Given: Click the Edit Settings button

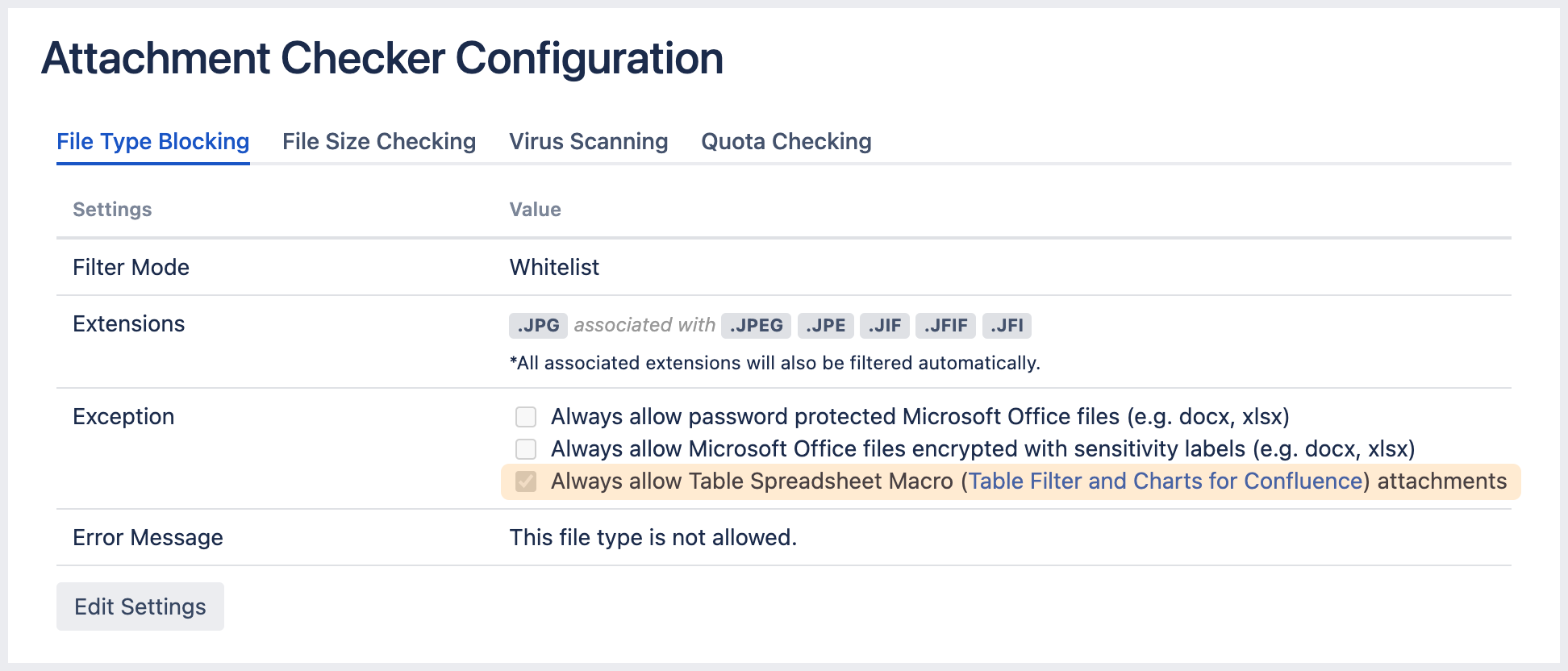Looking at the screenshot, I should coord(140,606).
